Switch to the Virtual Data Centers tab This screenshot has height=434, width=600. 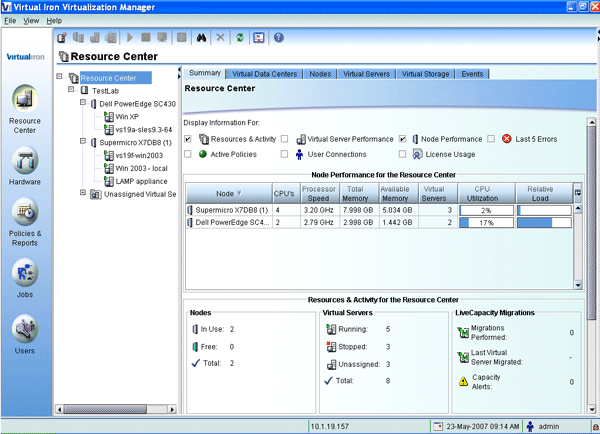(264, 74)
